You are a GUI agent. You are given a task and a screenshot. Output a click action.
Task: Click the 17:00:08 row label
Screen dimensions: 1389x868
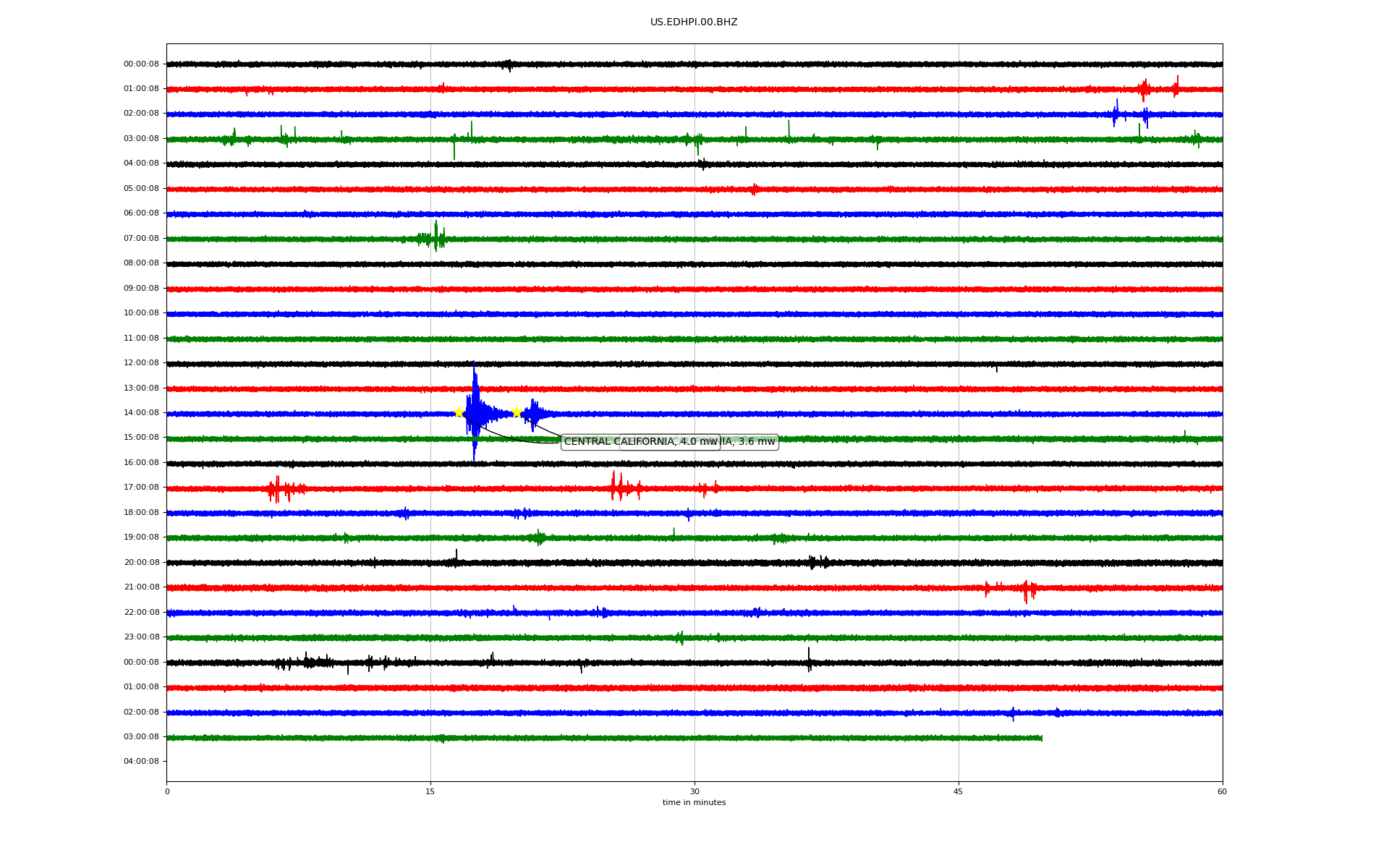141,488
